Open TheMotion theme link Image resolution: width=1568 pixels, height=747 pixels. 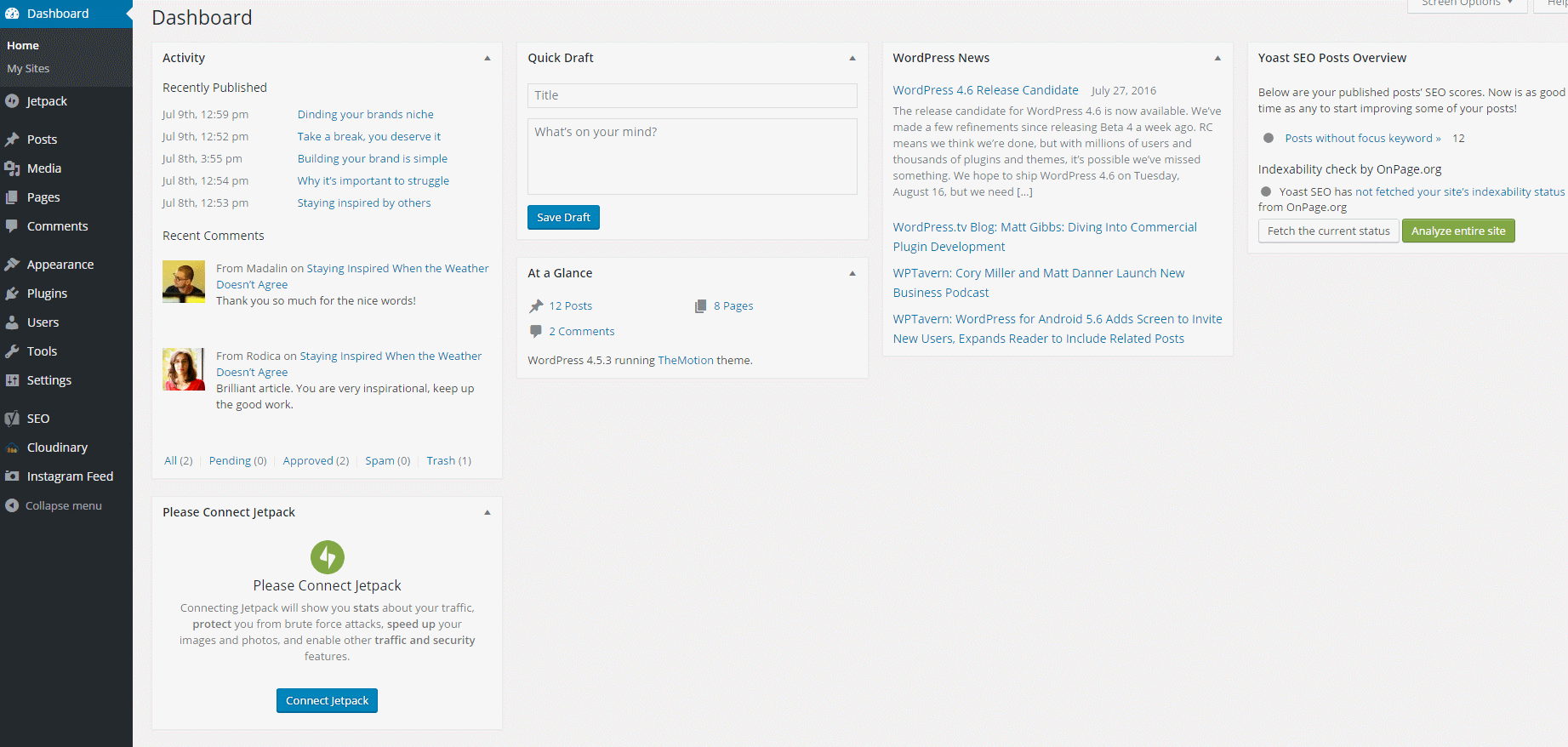(686, 360)
